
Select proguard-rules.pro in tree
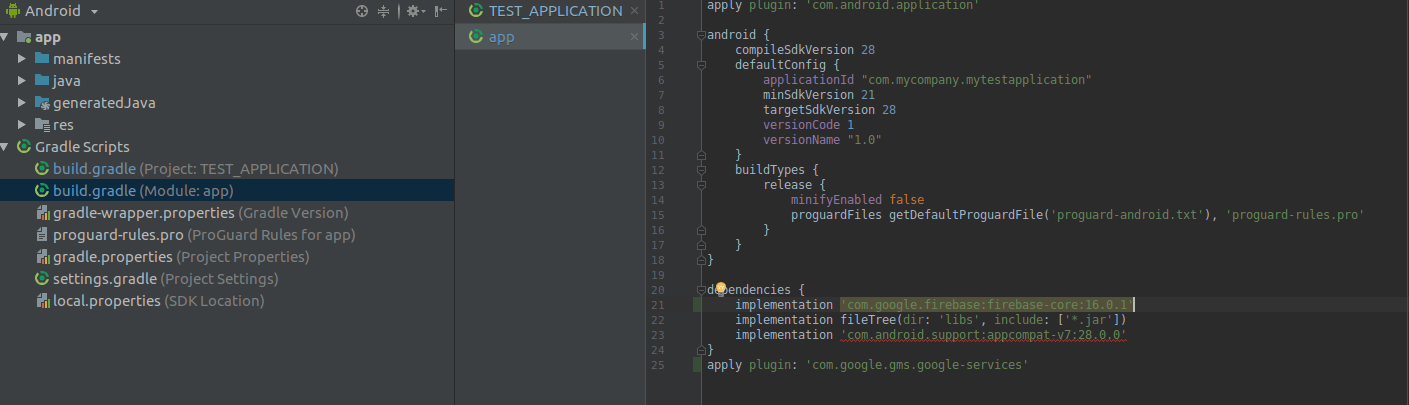click(x=204, y=235)
